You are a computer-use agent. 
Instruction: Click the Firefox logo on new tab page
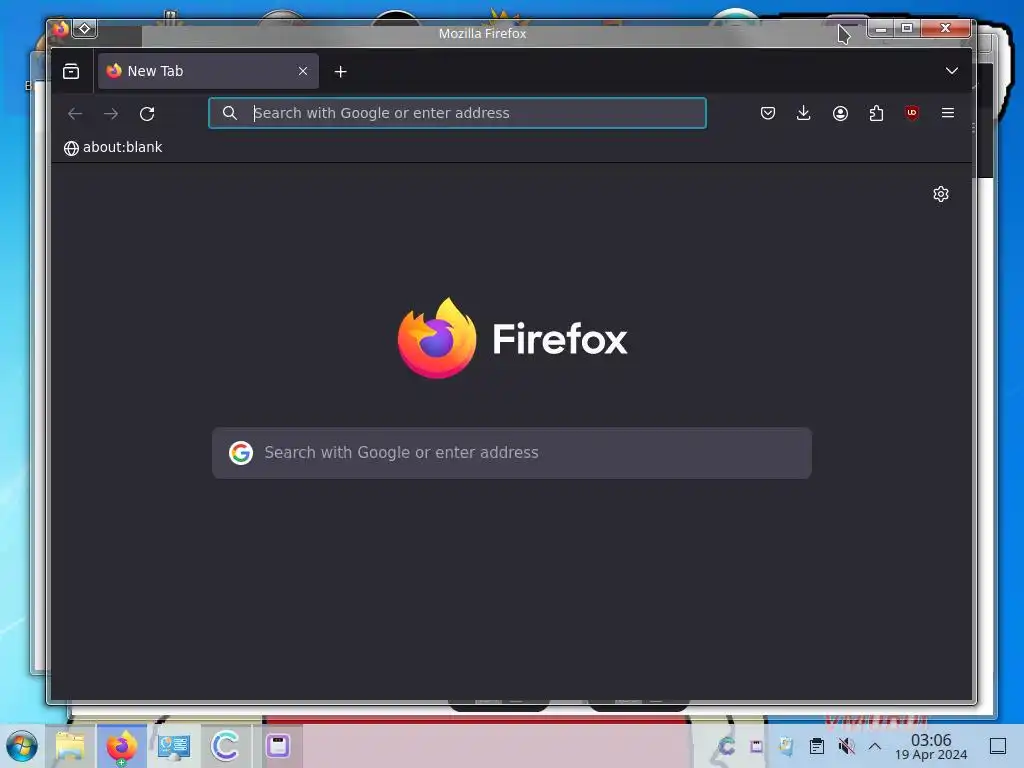tap(513, 338)
